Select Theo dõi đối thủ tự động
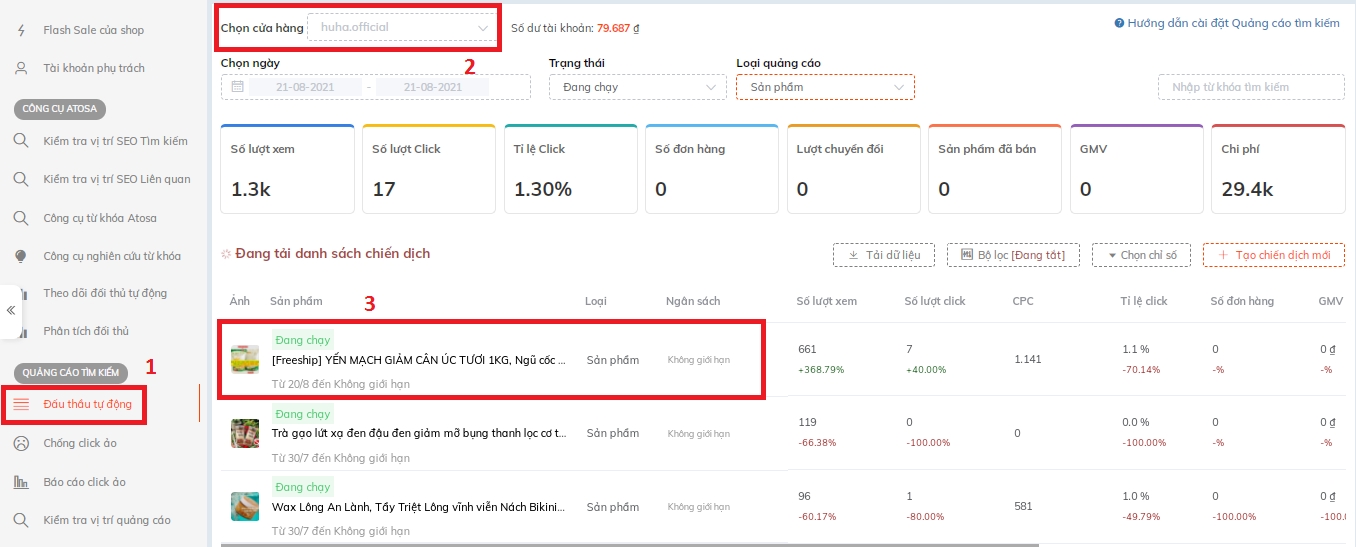This screenshot has height=547, width=1356. [x=105, y=293]
